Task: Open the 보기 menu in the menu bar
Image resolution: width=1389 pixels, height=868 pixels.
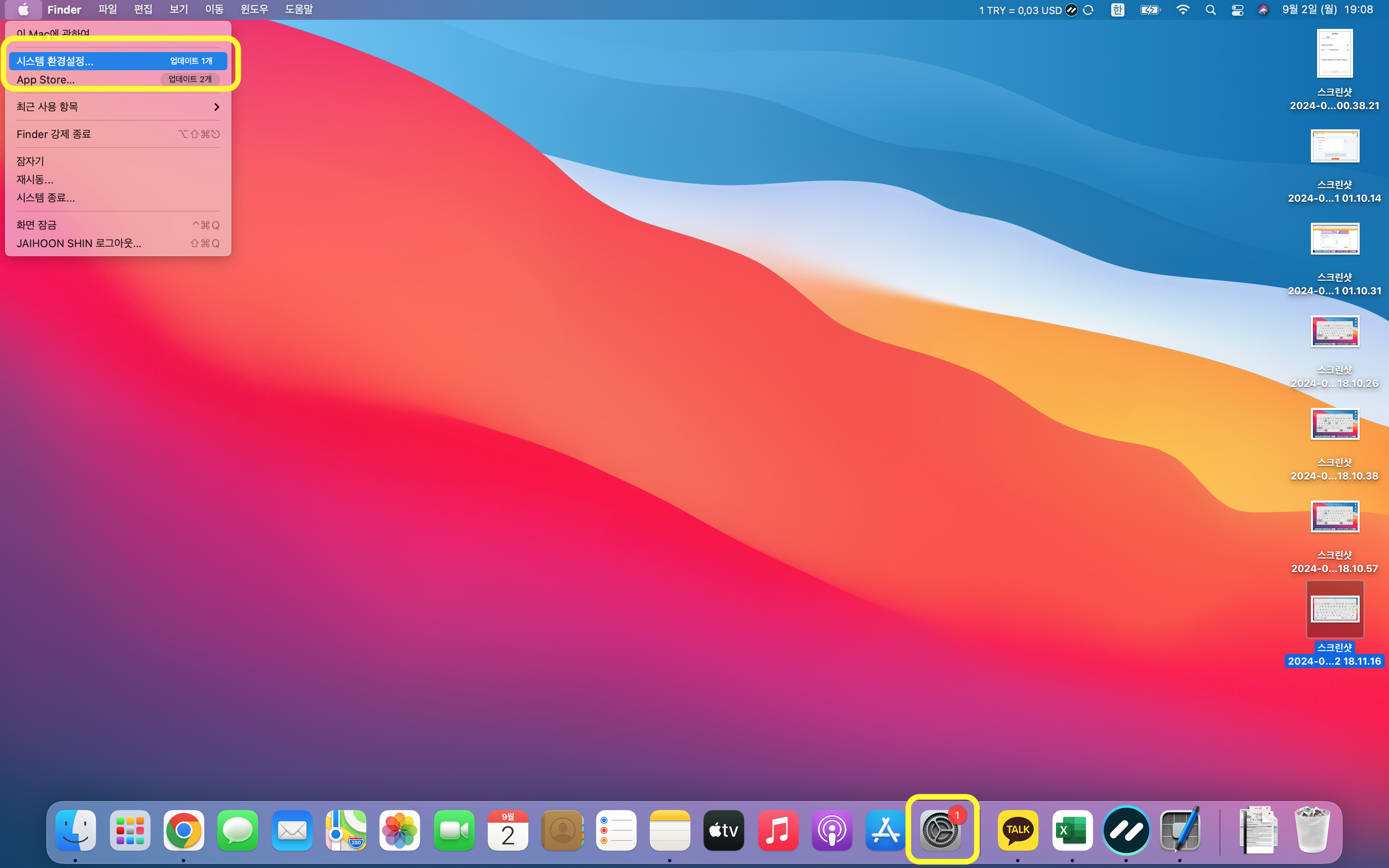Action: coord(179,10)
